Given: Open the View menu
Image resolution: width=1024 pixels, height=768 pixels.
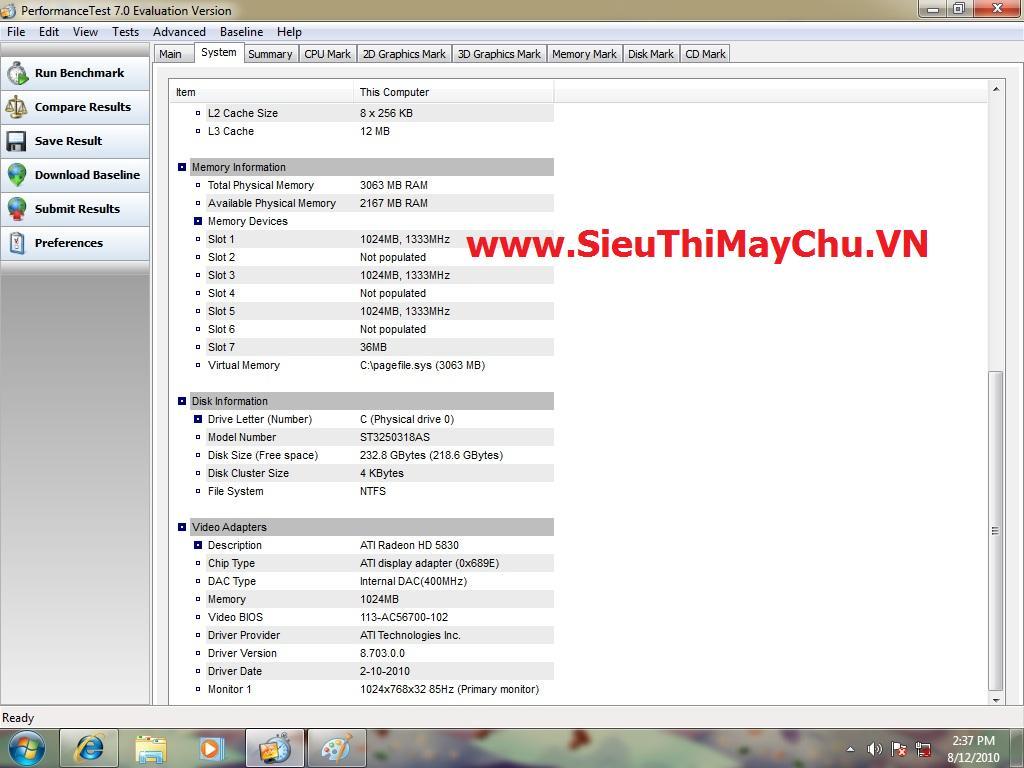Looking at the screenshot, I should (86, 32).
